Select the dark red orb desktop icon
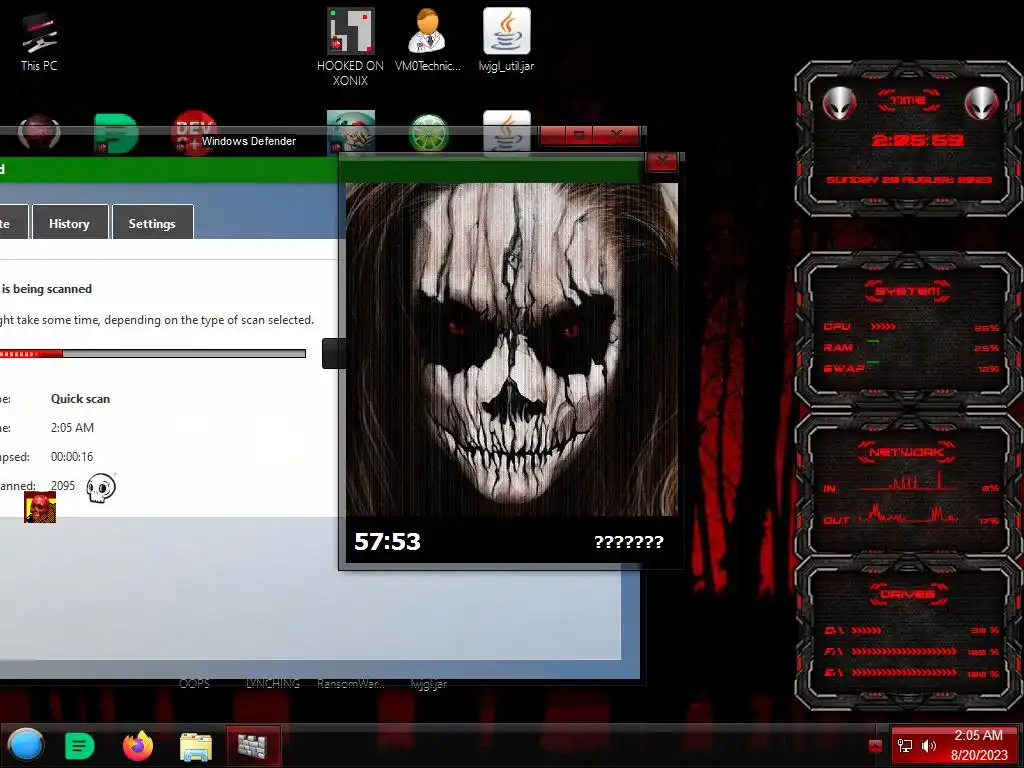The image size is (1024, 768). (39, 133)
